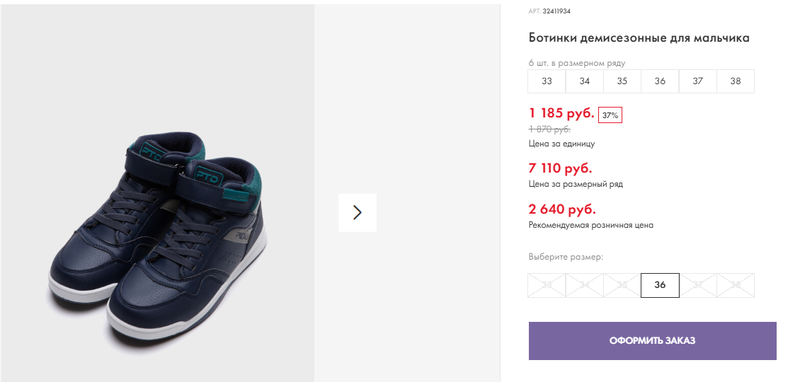The height and width of the screenshot is (382, 800).
Task: Click the article number 32411934
Action: (x=556, y=11)
